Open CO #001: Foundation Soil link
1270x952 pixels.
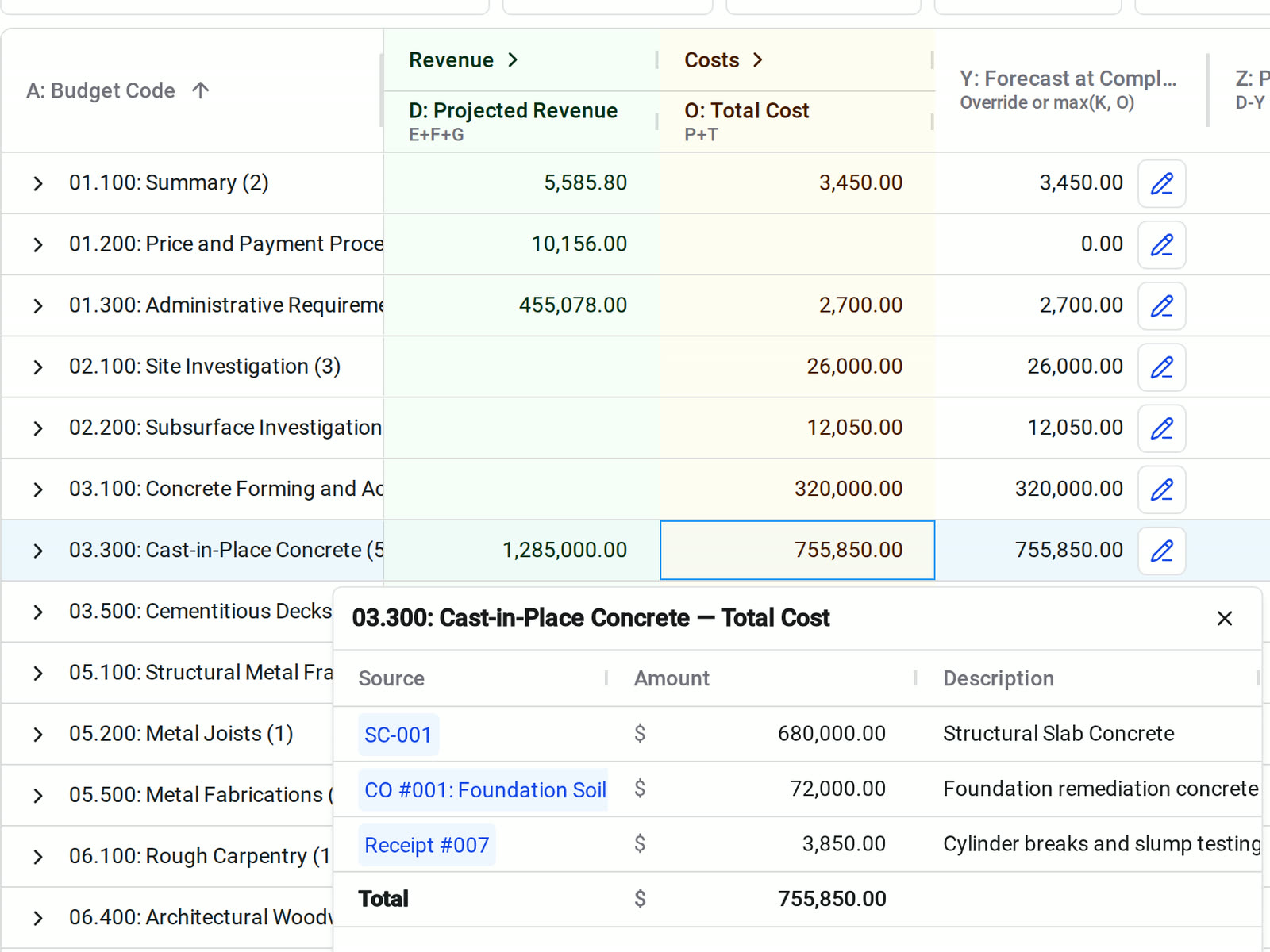[x=483, y=790]
